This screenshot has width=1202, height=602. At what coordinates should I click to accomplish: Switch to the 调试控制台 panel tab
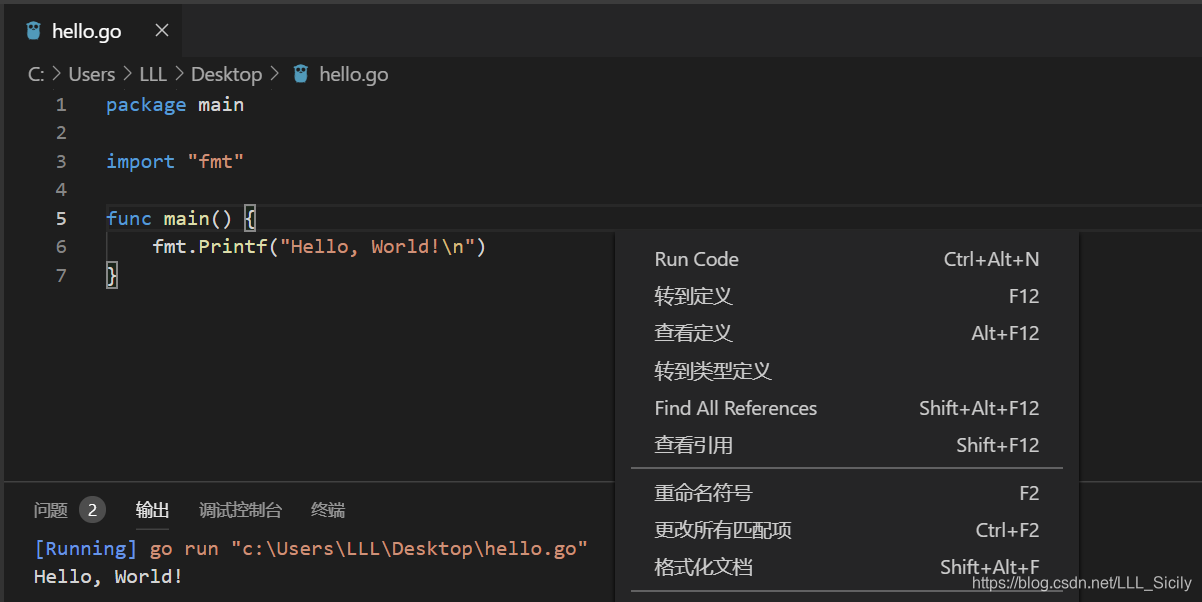tap(240, 510)
